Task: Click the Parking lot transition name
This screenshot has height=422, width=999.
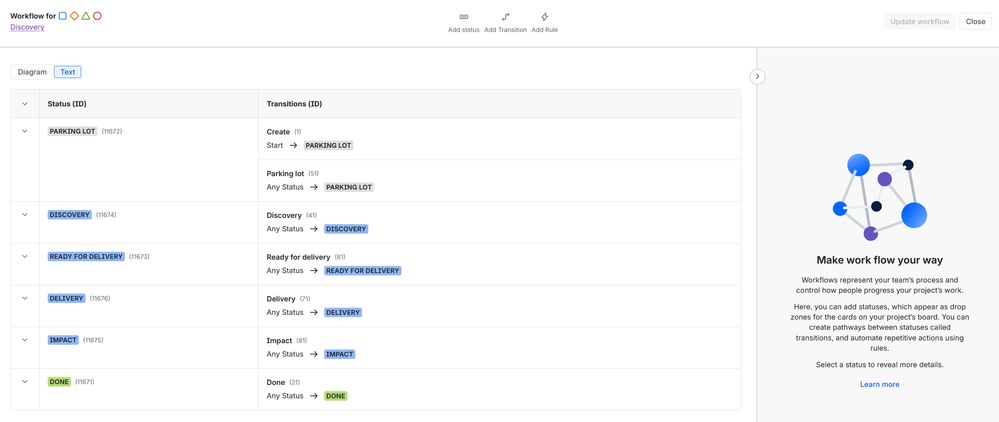Action: click(x=285, y=173)
